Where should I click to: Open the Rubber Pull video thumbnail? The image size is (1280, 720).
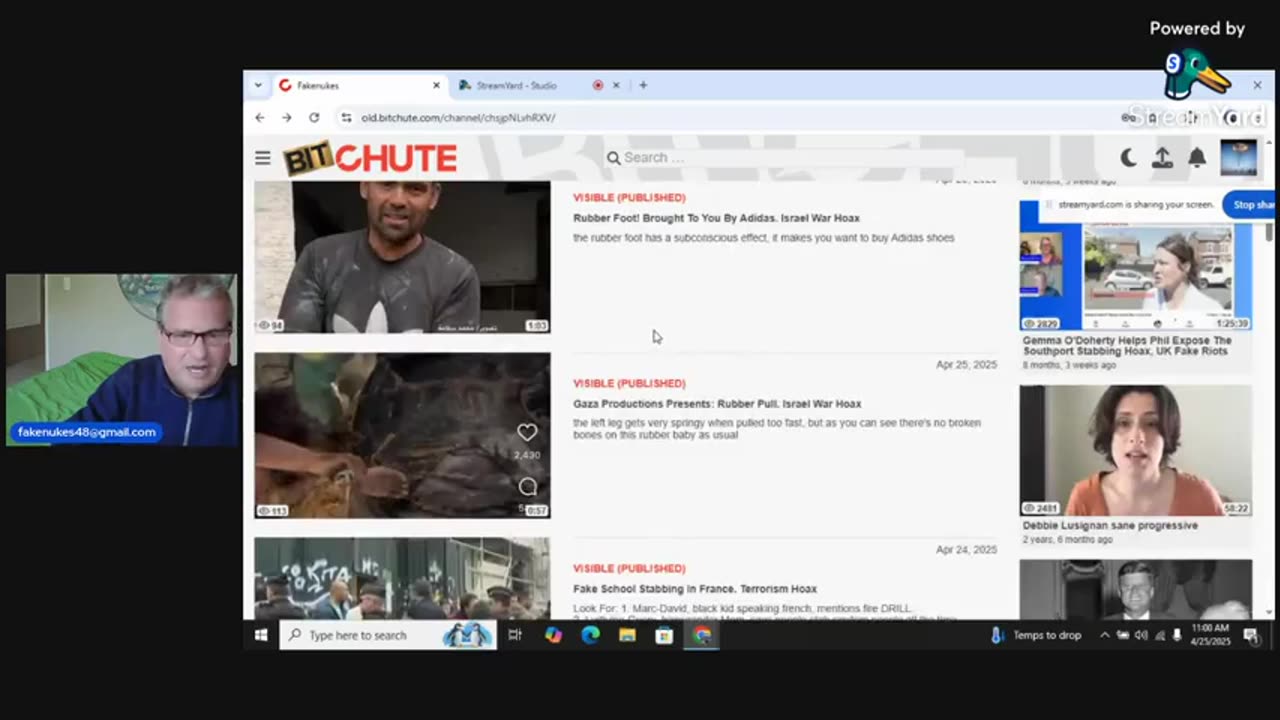click(x=402, y=435)
